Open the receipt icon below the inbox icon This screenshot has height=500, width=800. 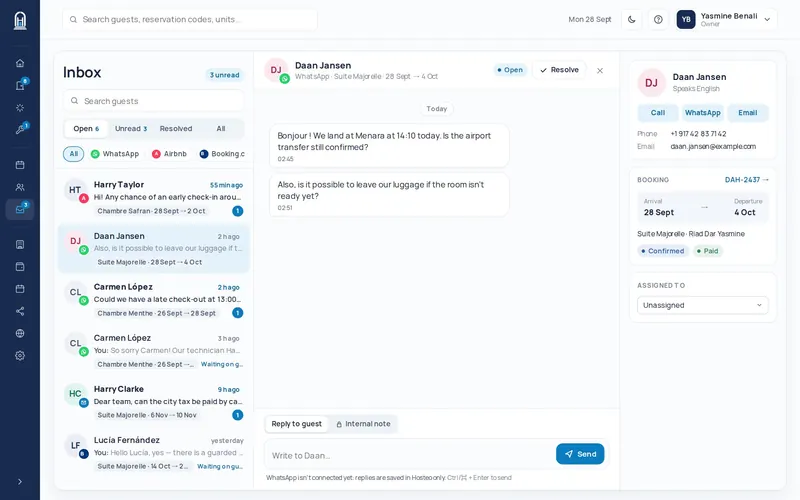tap(20, 244)
